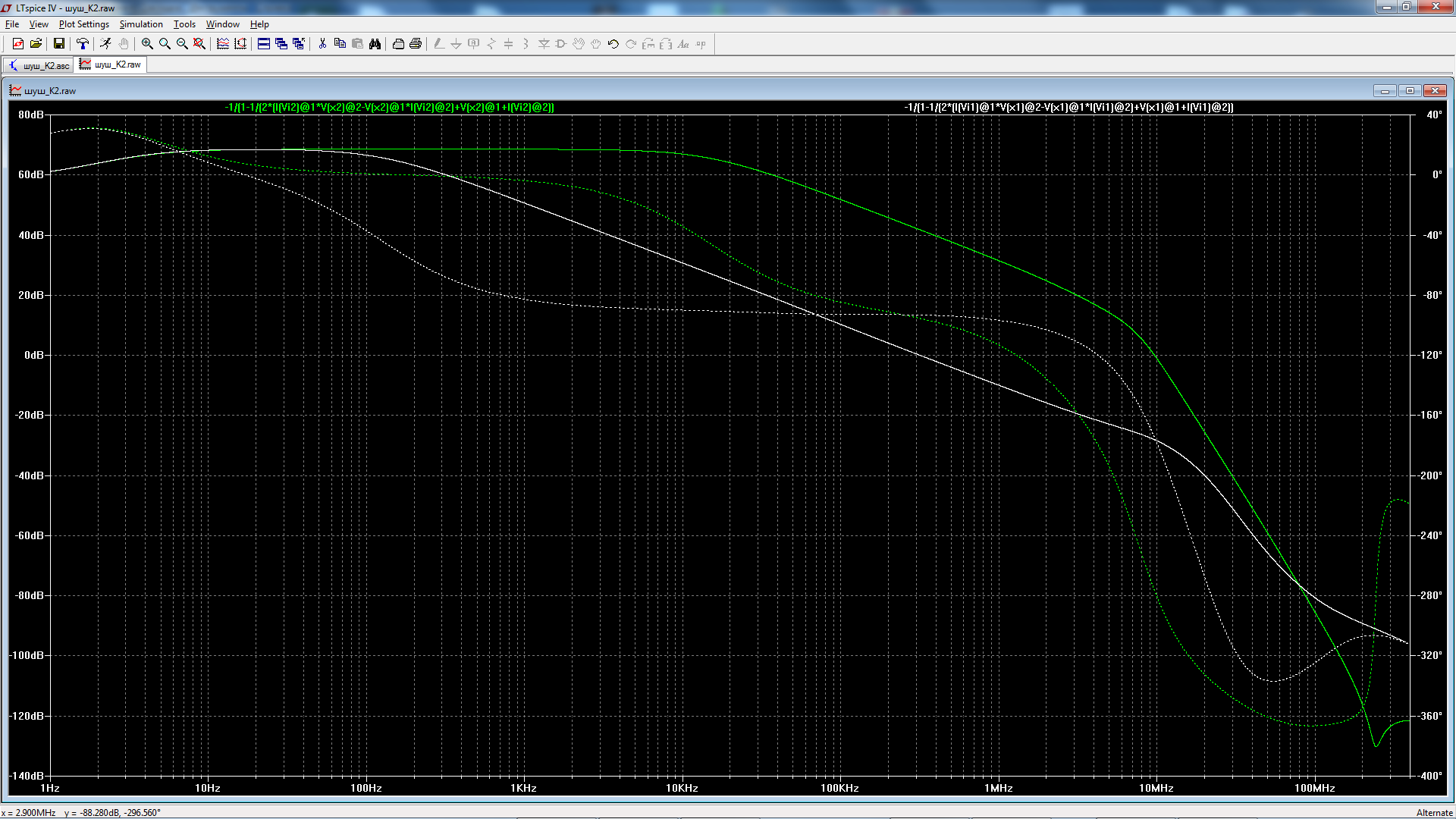
Task: Switch to the K2.asc schematic tab
Action: [x=39, y=65]
